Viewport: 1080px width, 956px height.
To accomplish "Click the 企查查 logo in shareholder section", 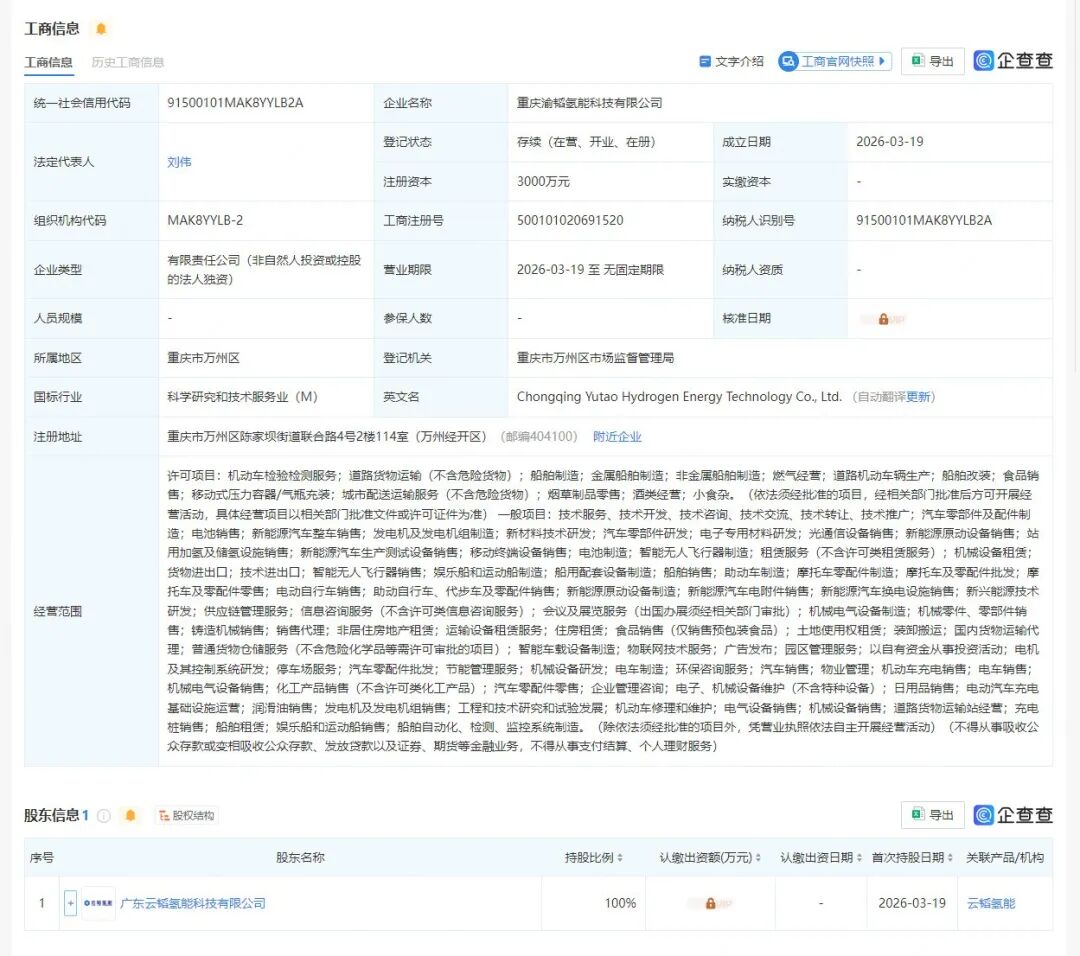I will pos(1013,815).
